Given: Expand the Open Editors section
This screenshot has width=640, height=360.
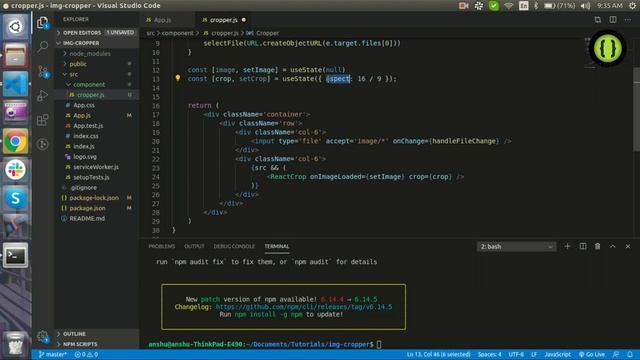Looking at the screenshot, I should [97, 32].
